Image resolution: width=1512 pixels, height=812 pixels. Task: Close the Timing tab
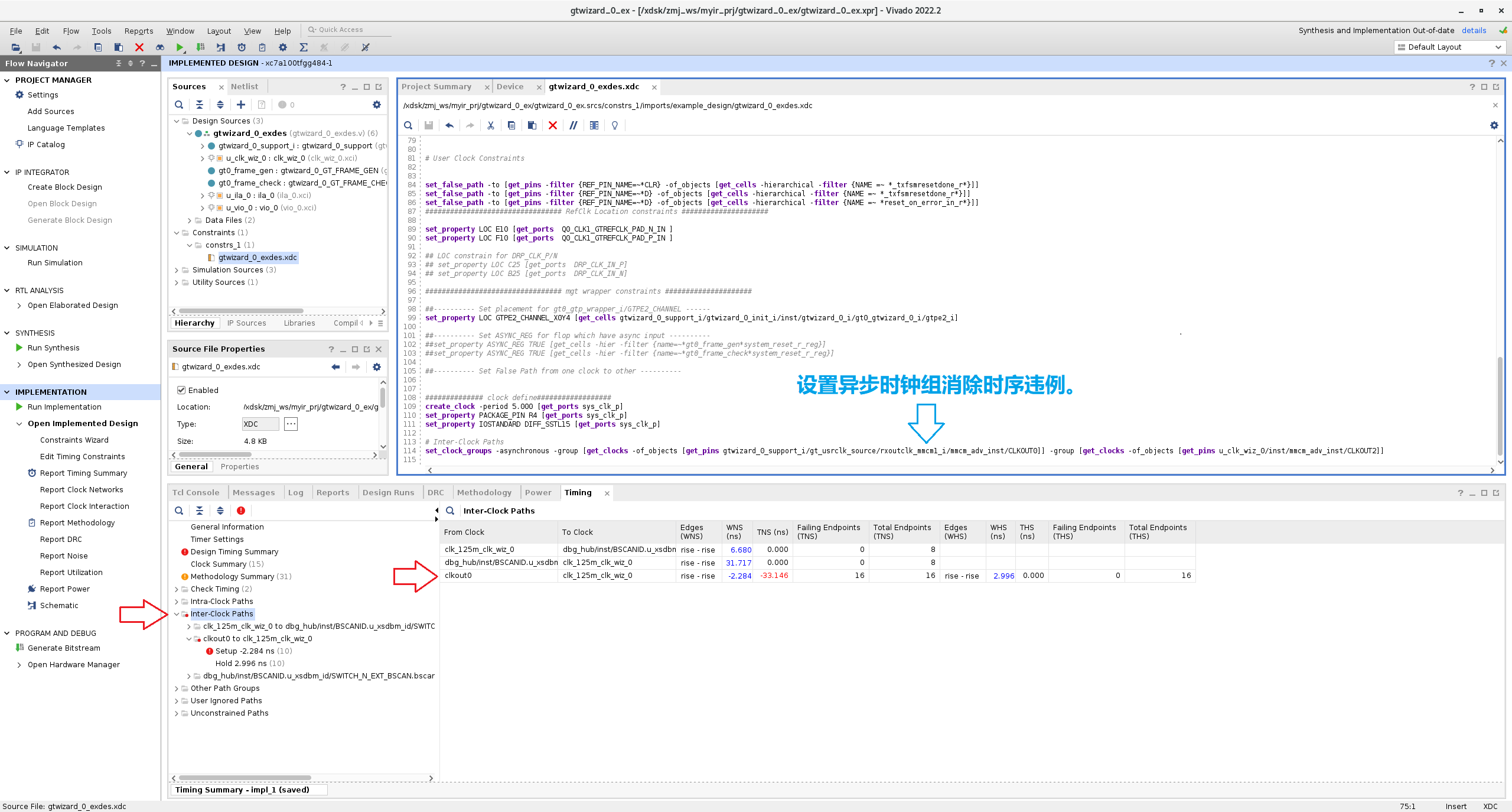coord(607,493)
